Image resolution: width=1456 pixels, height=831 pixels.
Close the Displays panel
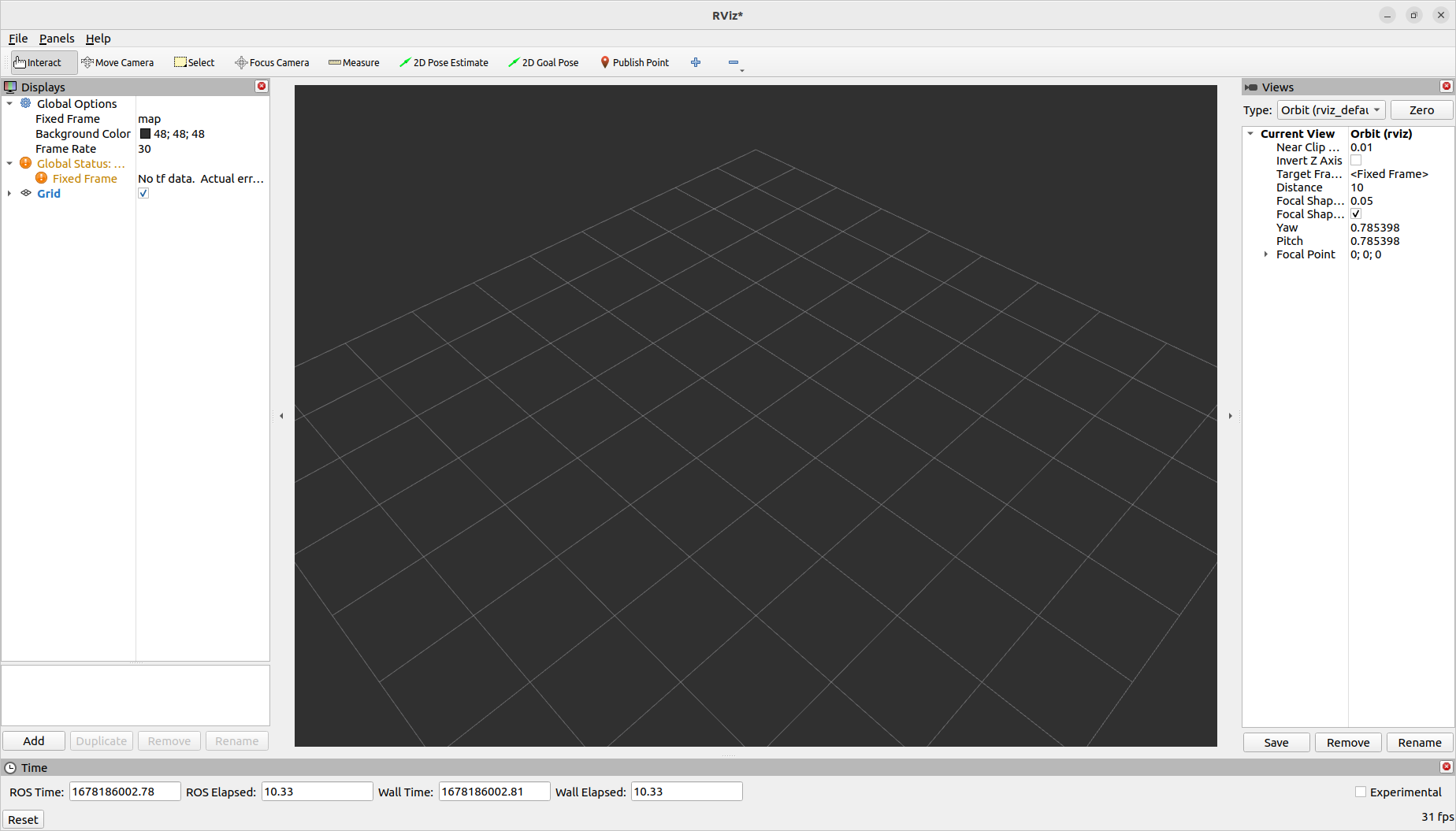[x=262, y=87]
